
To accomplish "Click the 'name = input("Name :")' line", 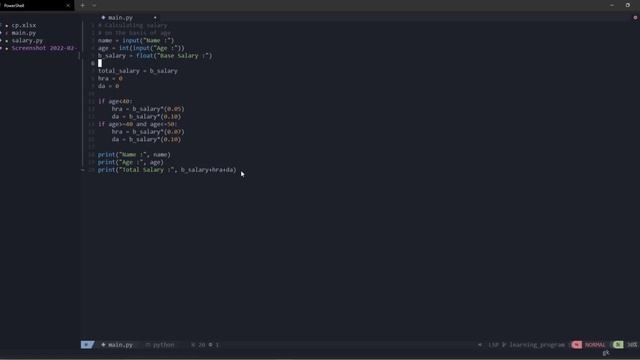I will (136, 40).
